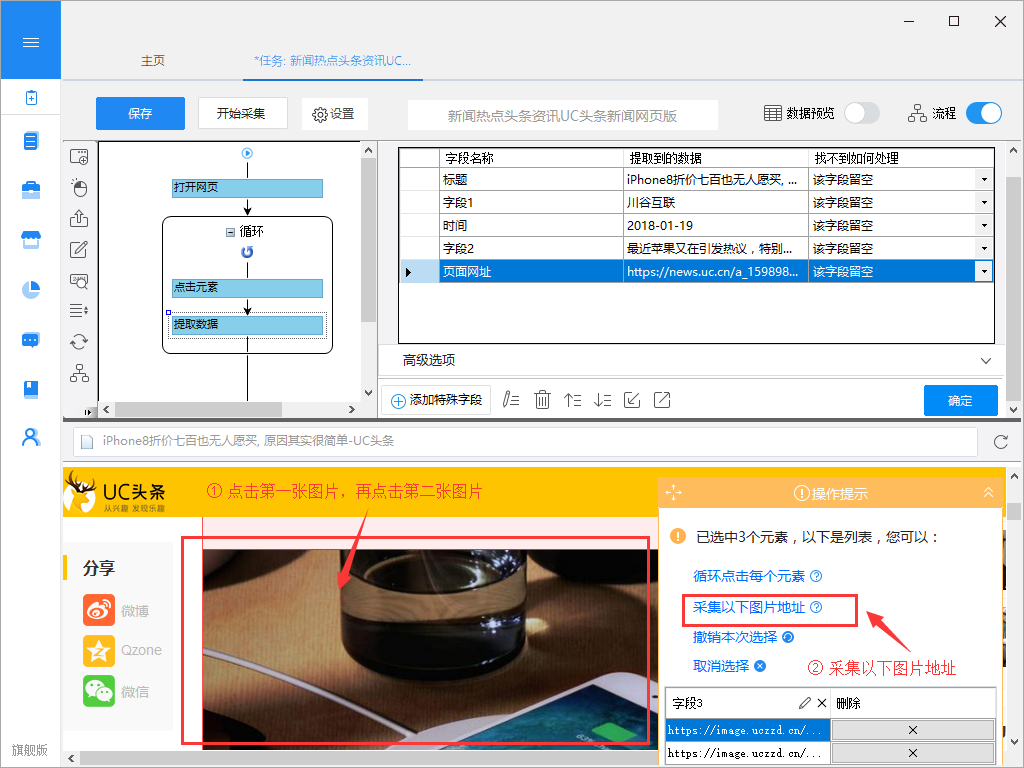
Task: Click the delete field trash icon
Action: point(542,400)
